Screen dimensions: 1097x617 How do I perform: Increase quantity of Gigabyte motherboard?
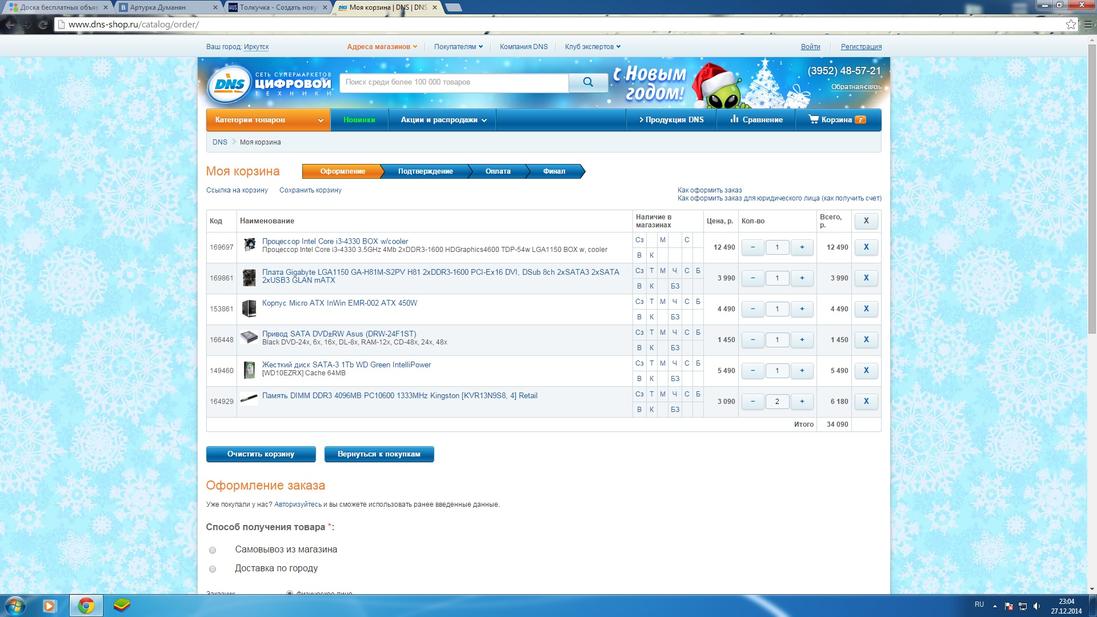click(x=802, y=278)
